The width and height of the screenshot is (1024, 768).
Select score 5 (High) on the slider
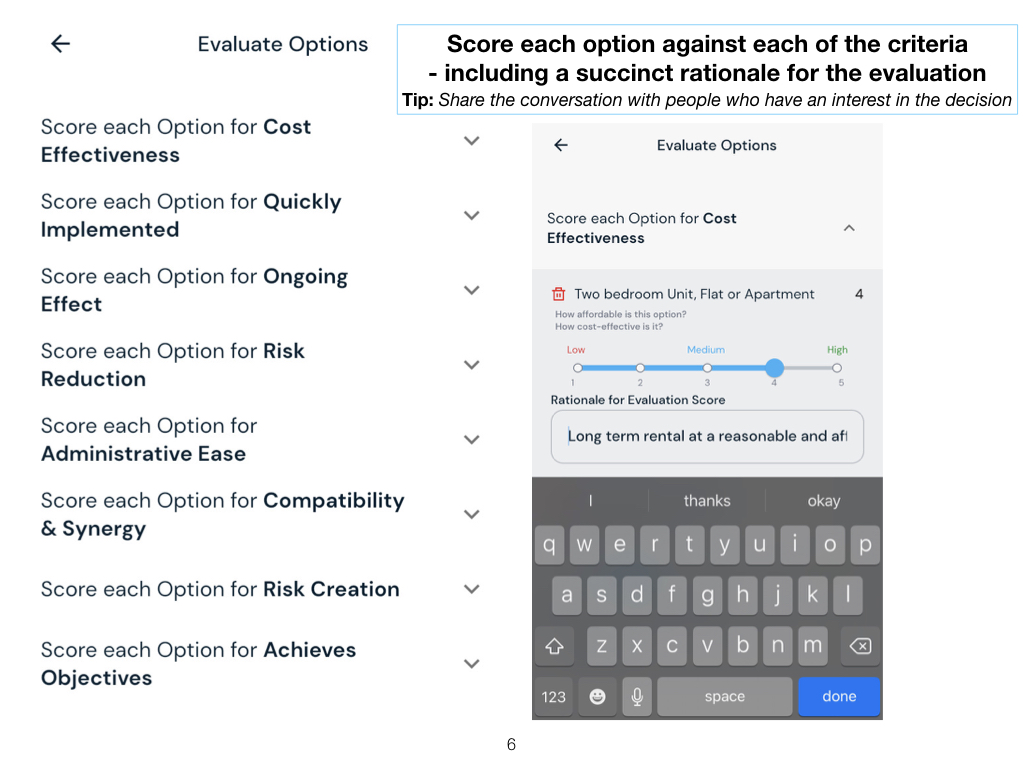837,368
